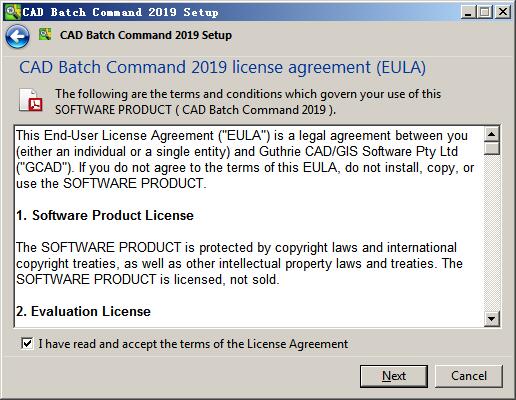516x400 pixels.
Task: Click the EULA scrollbar down arrow
Action: [492, 319]
